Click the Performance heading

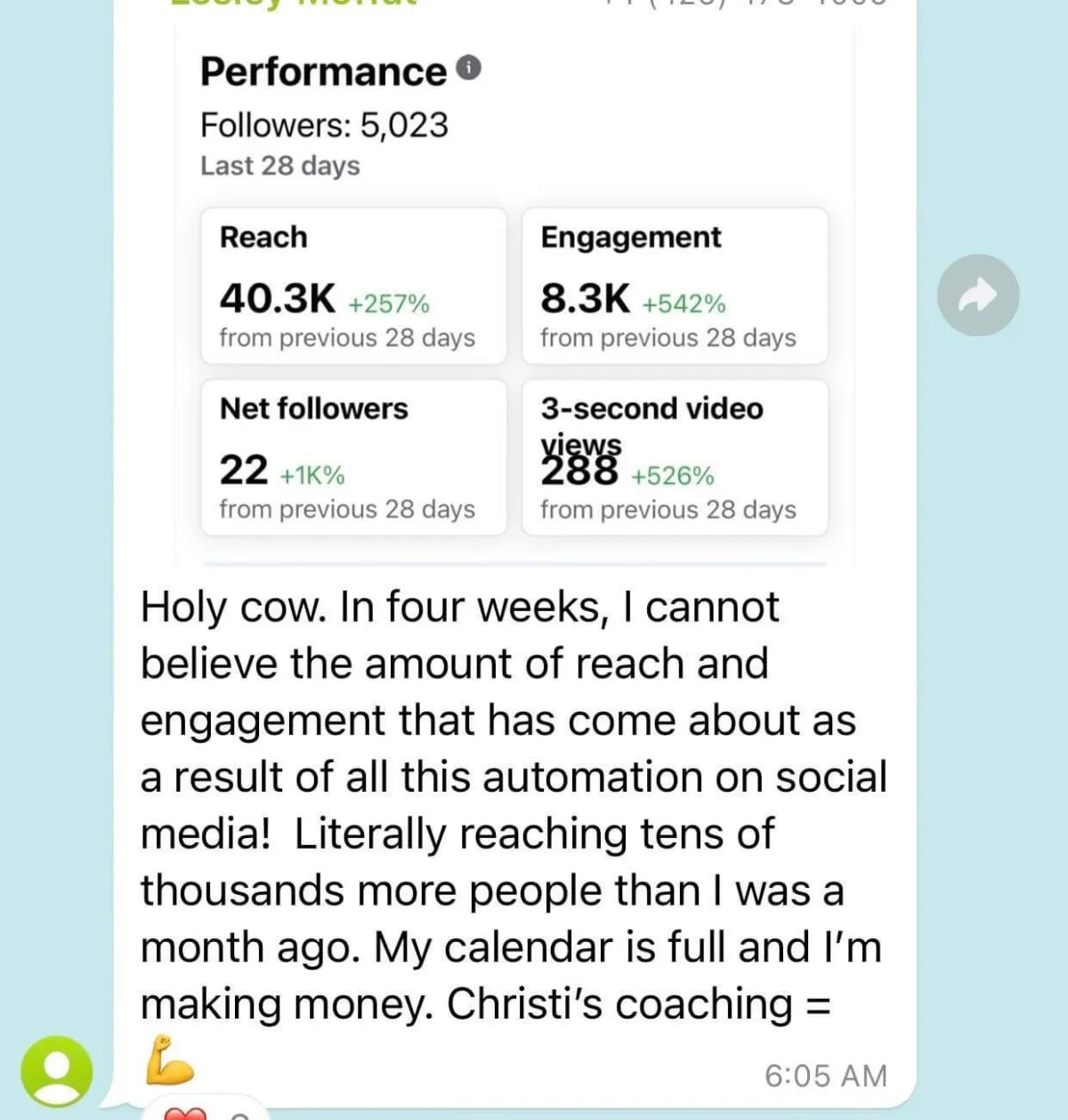tap(323, 72)
